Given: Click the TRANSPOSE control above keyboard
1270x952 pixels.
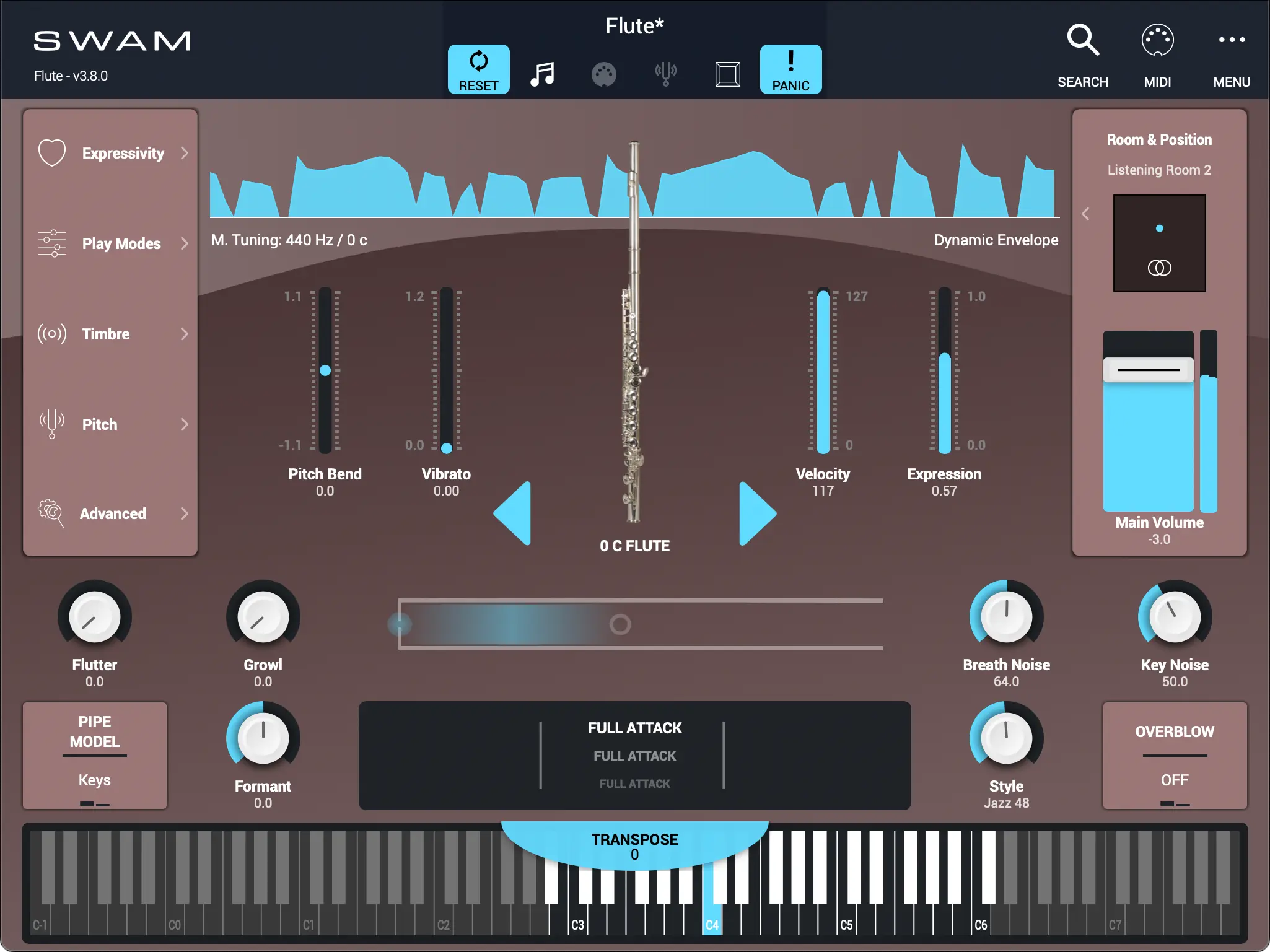Looking at the screenshot, I should (x=634, y=846).
